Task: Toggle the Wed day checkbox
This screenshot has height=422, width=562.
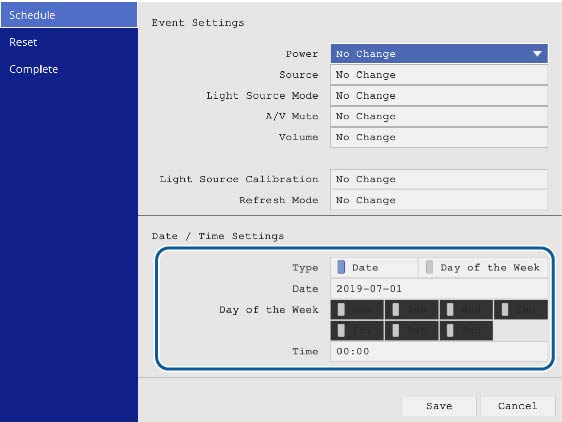Action: 466,310
